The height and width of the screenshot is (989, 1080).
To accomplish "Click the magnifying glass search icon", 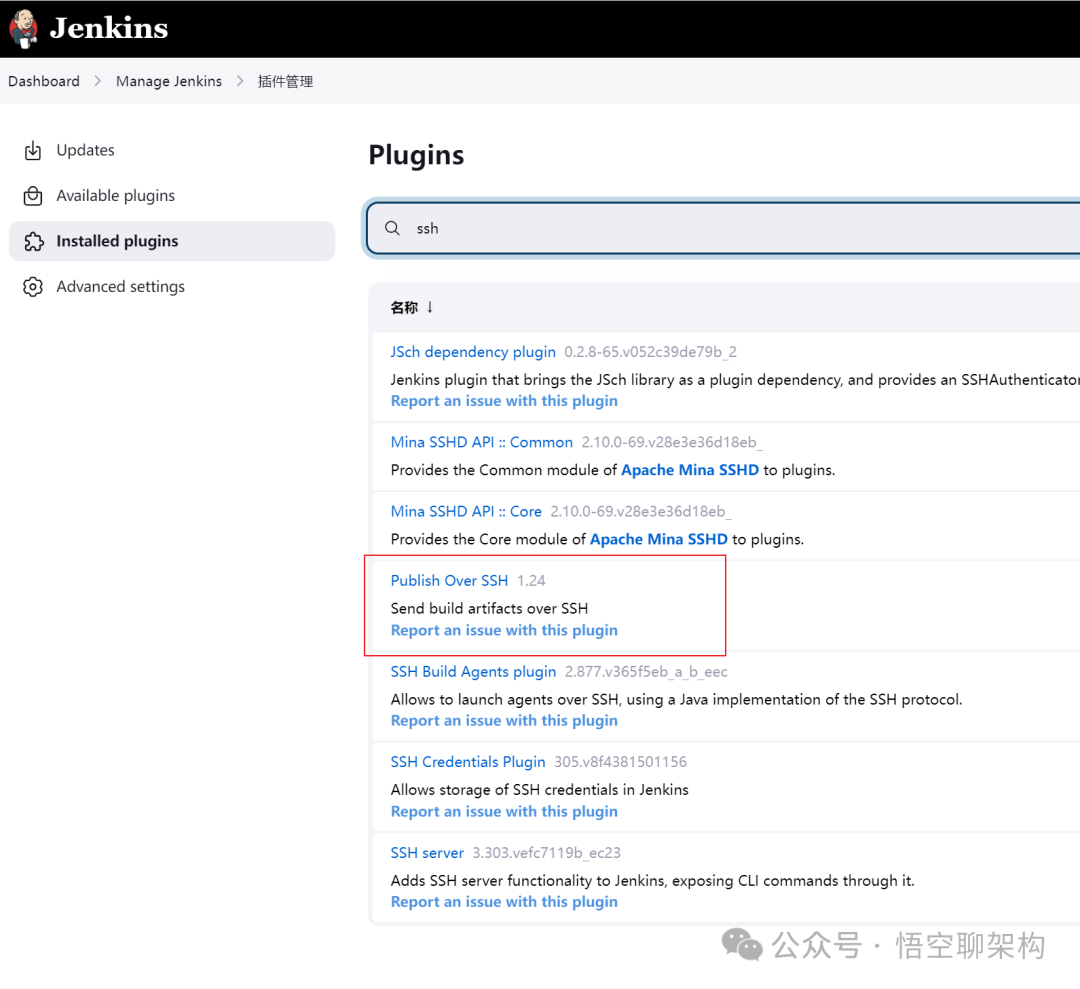I will 392,229.
